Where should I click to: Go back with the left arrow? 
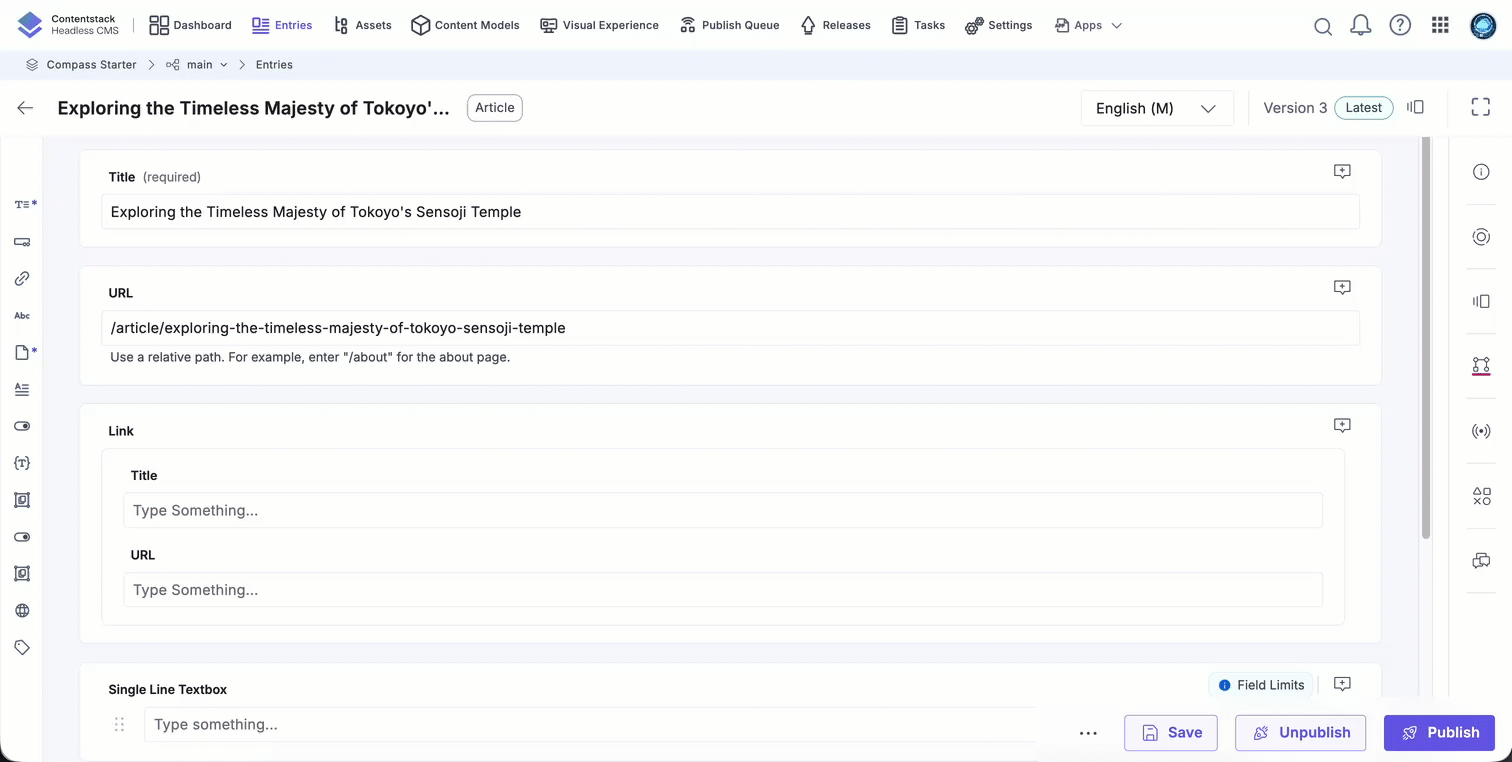click(x=25, y=108)
